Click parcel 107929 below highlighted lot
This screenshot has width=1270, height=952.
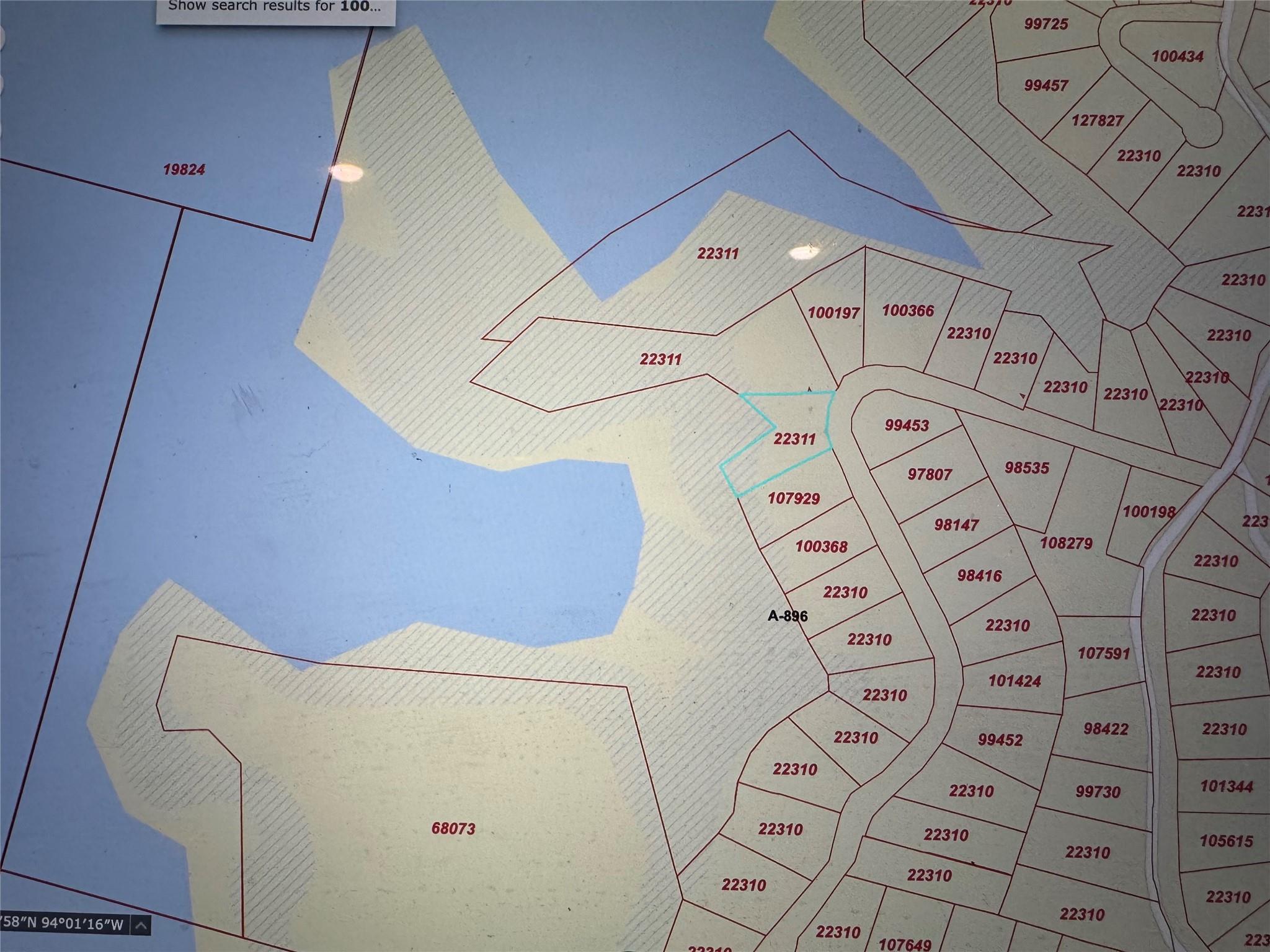(x=794, y=498)
